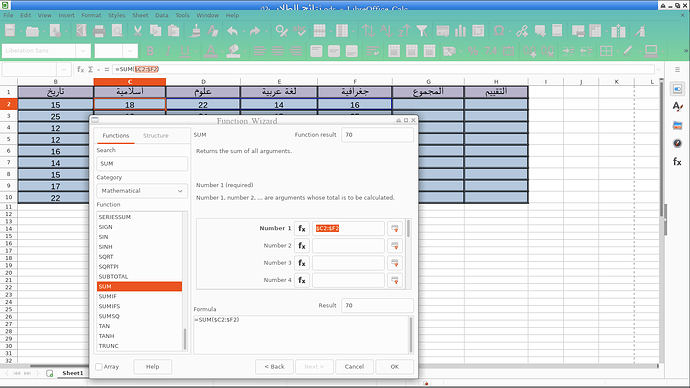
Task: Select SUMIF in the function list
Action: click(139, 296)
